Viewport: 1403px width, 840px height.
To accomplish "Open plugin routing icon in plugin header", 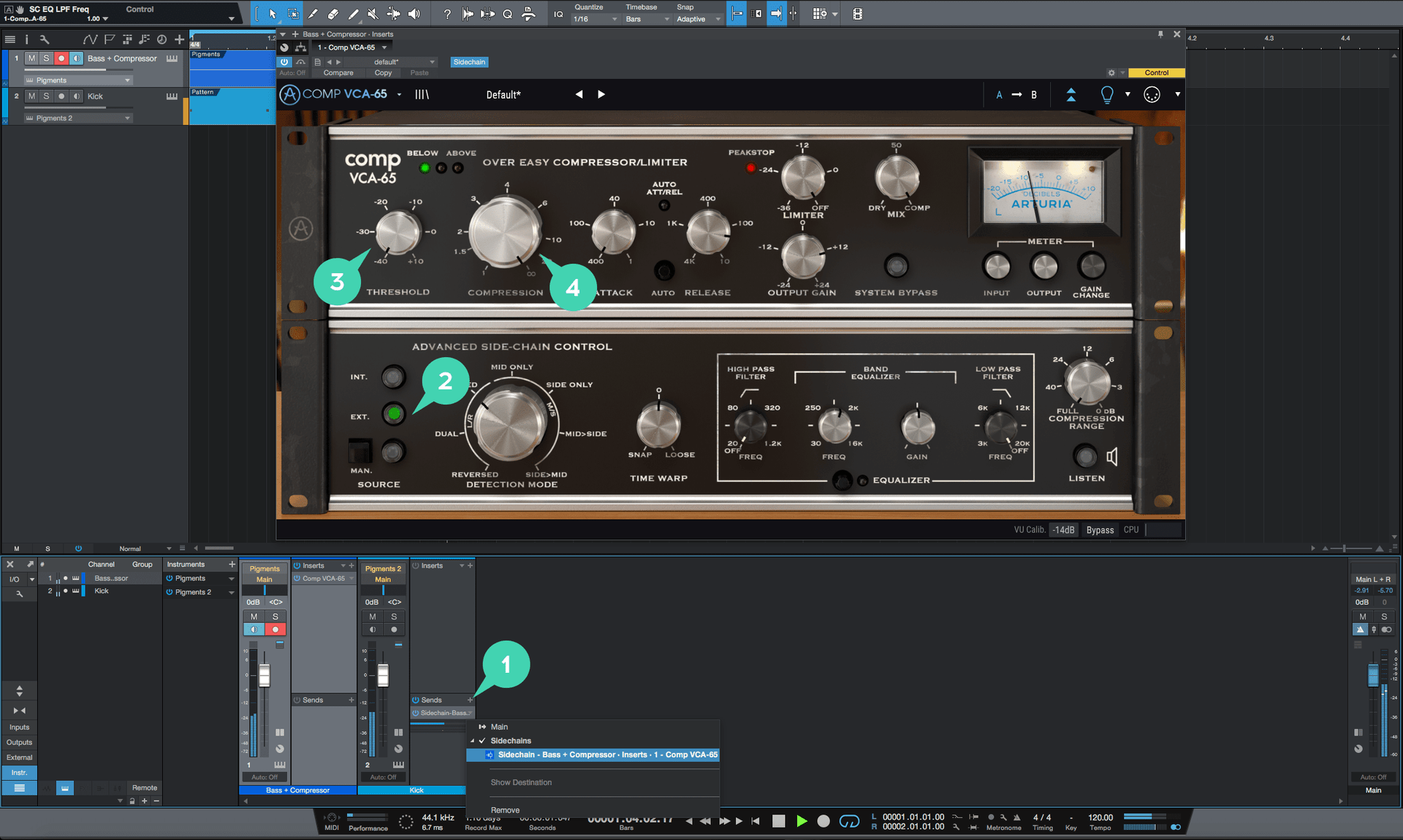I will coord(300,47).
